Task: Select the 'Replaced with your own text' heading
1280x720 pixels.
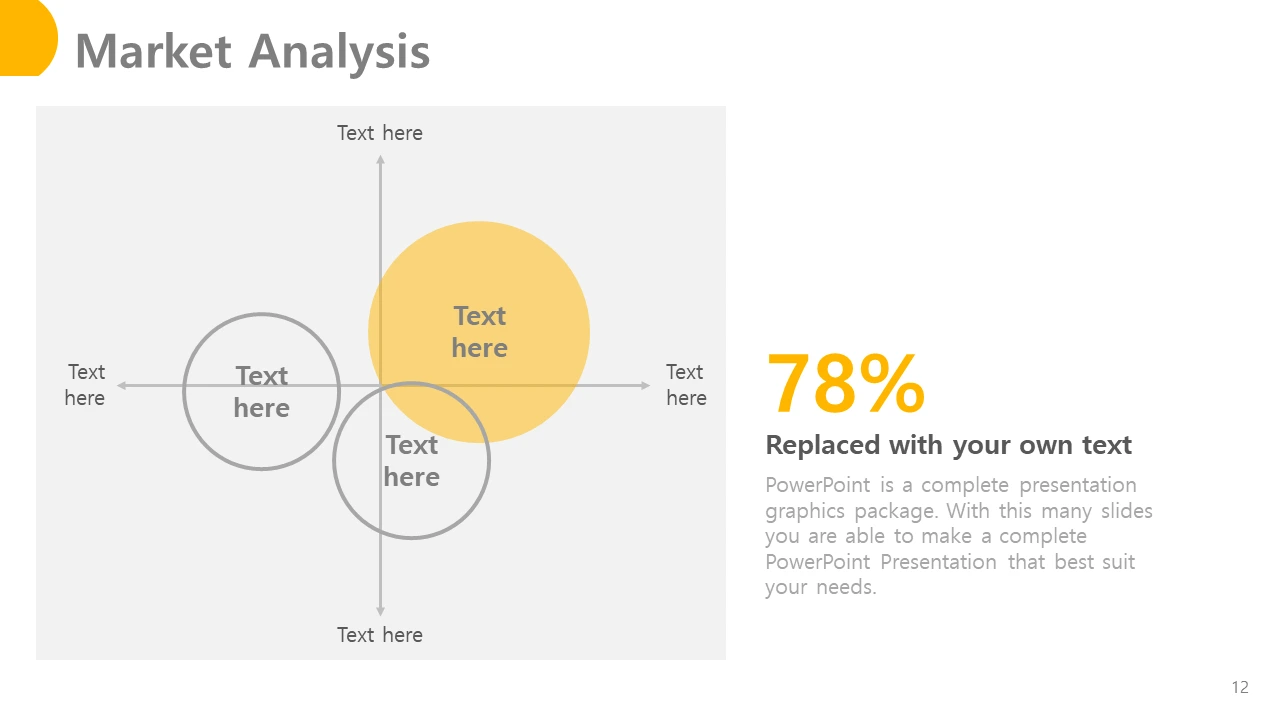Action: pyautogui.click(x=948, y=445)
